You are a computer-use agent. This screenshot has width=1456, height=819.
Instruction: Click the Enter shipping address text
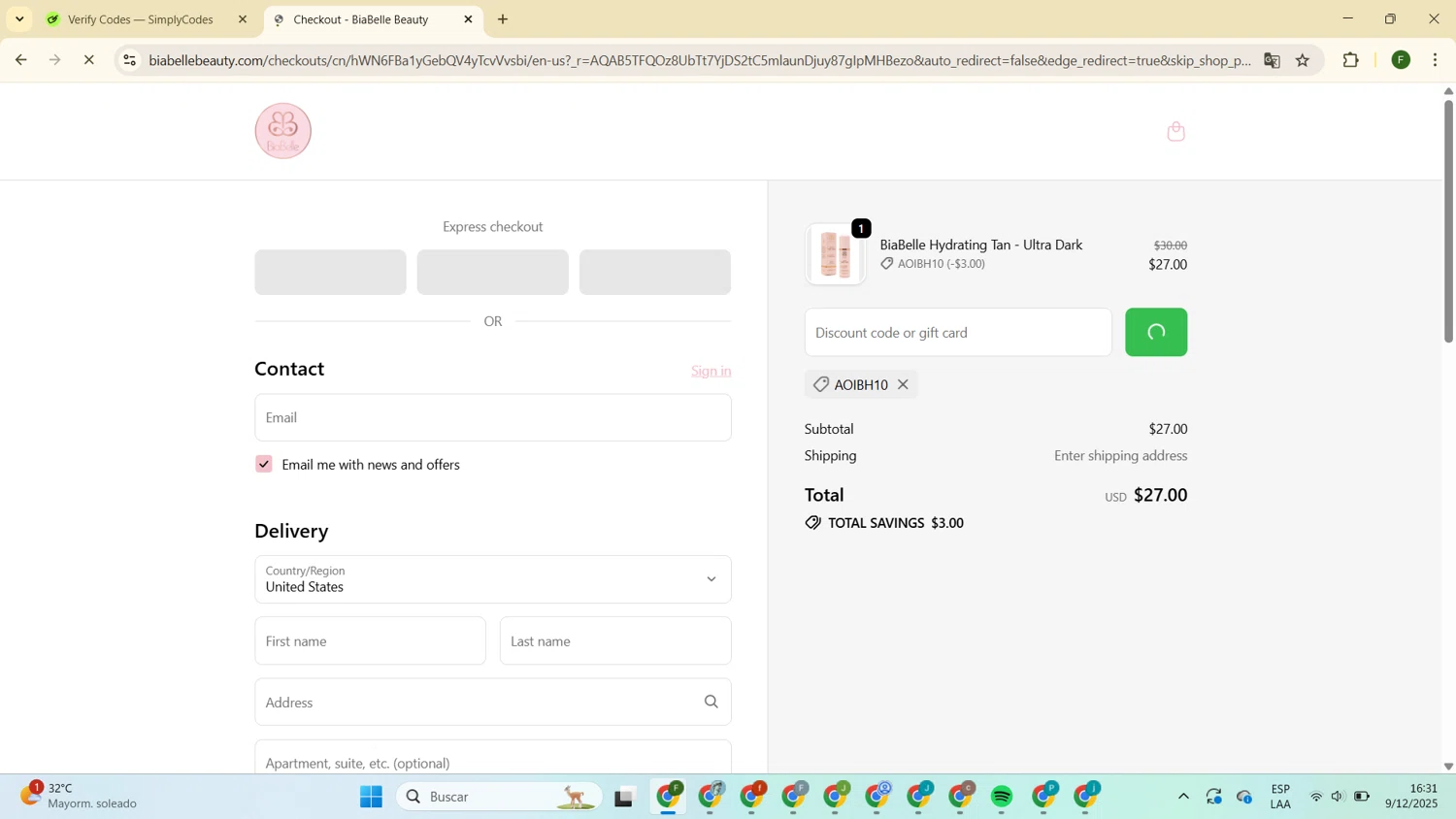[1120, 455]
